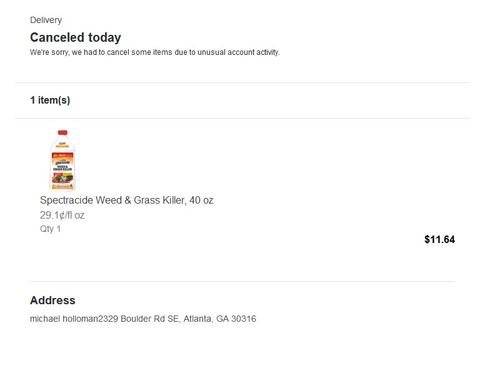
Task: Click the 2329 Boulder Rd SE street text
Action: [138, 319]
